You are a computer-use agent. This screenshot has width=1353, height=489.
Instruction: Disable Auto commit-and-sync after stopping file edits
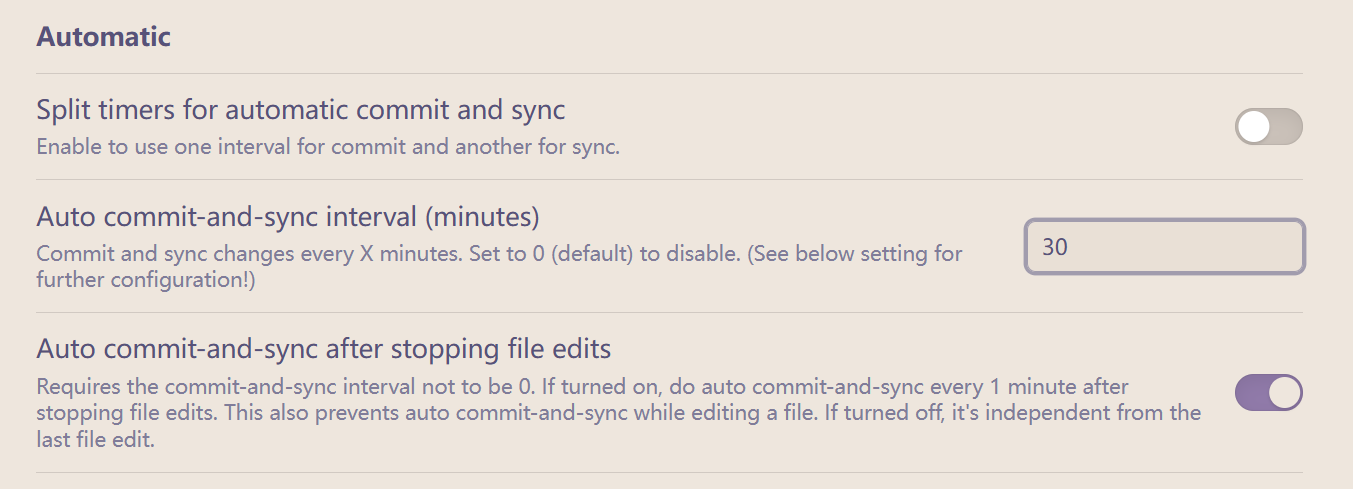pos(1269,393)
